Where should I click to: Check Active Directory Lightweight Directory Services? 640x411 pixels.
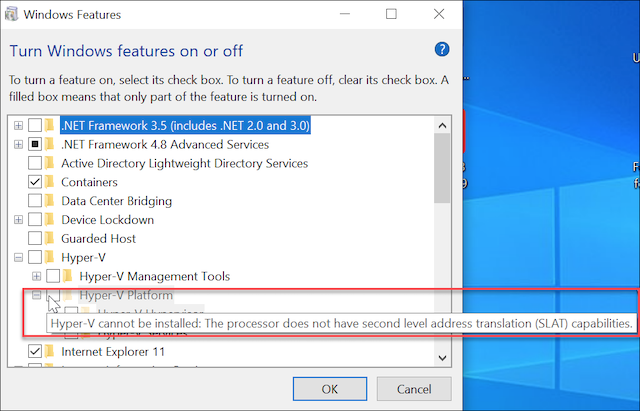35,163
